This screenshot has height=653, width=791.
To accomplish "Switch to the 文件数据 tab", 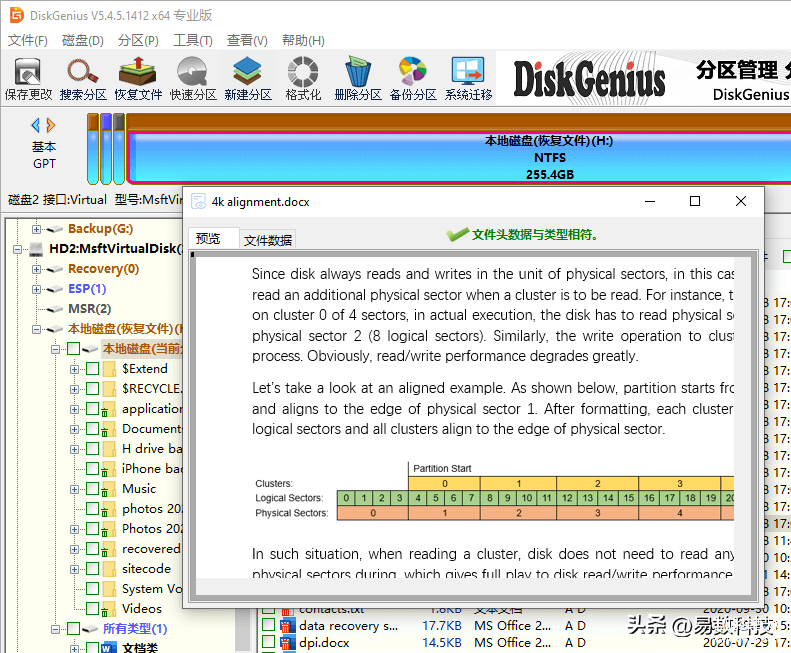I will [267, 240].
